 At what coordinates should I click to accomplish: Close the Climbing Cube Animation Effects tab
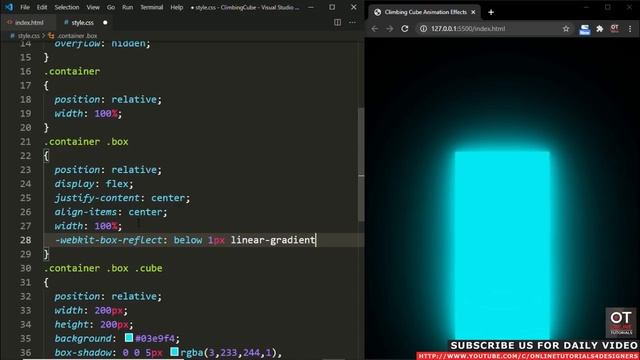click(473, 12)
